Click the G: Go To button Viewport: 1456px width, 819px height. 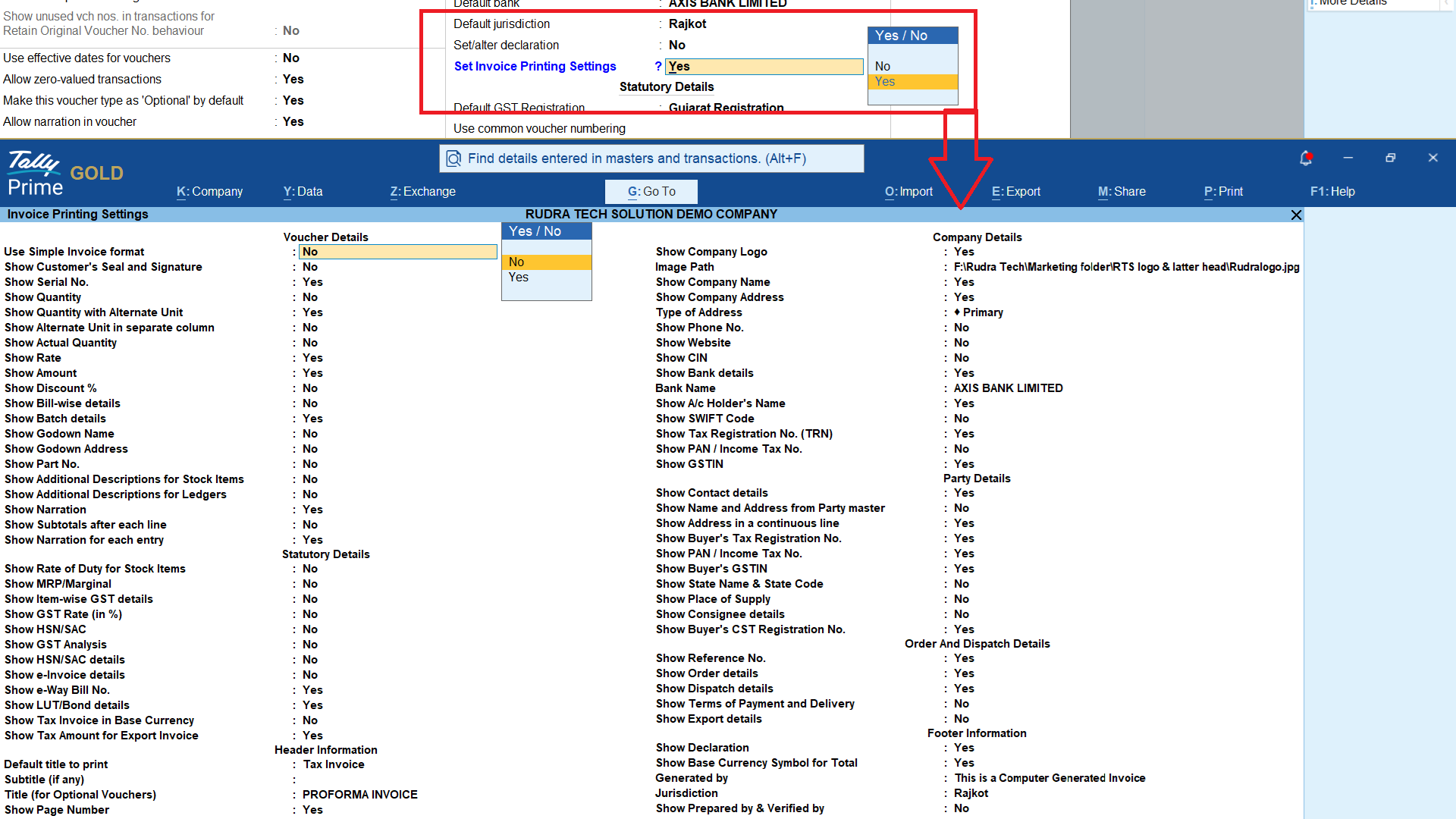coord(651,192)
